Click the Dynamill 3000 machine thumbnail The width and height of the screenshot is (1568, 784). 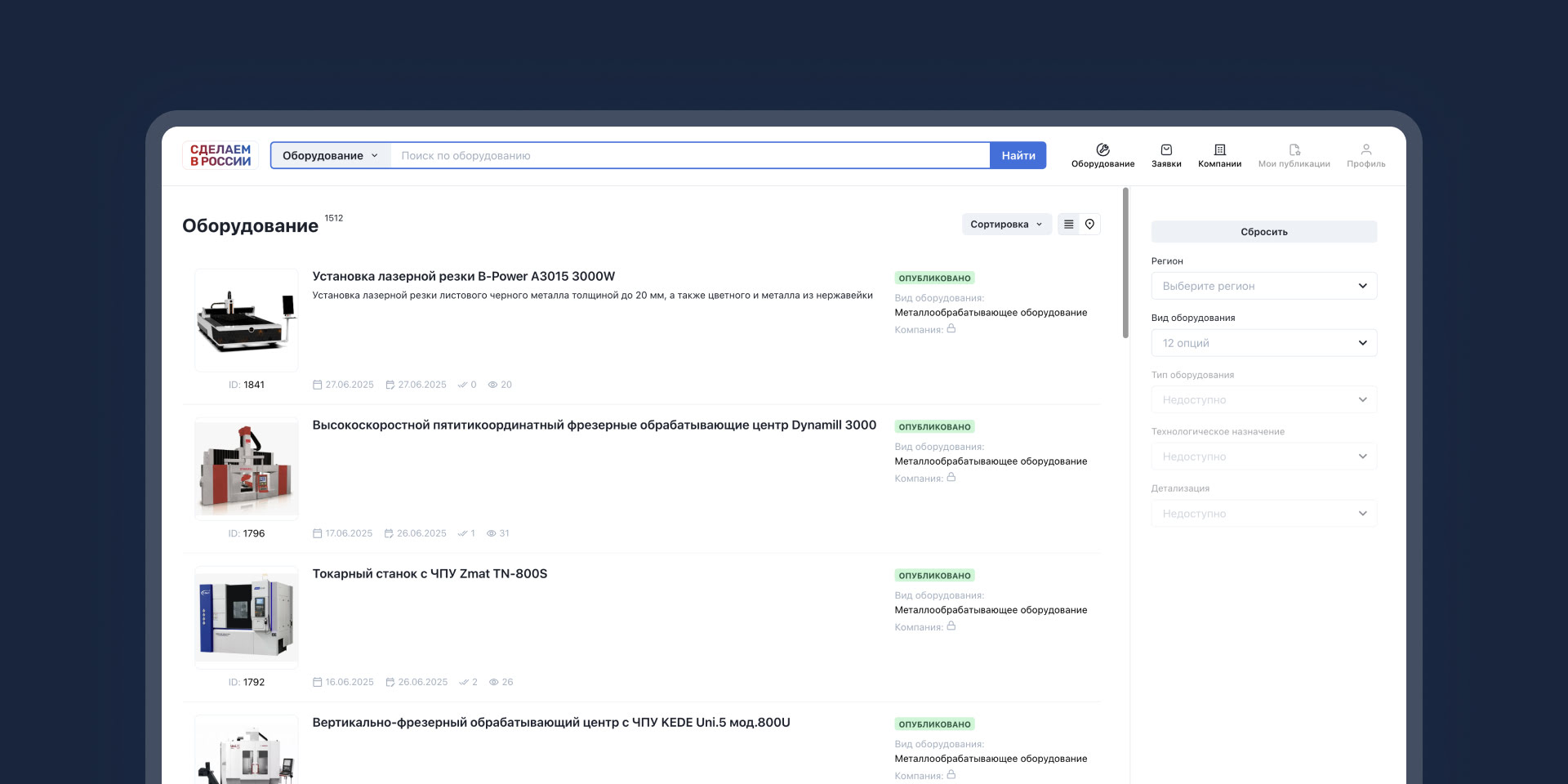click(247, 469)
